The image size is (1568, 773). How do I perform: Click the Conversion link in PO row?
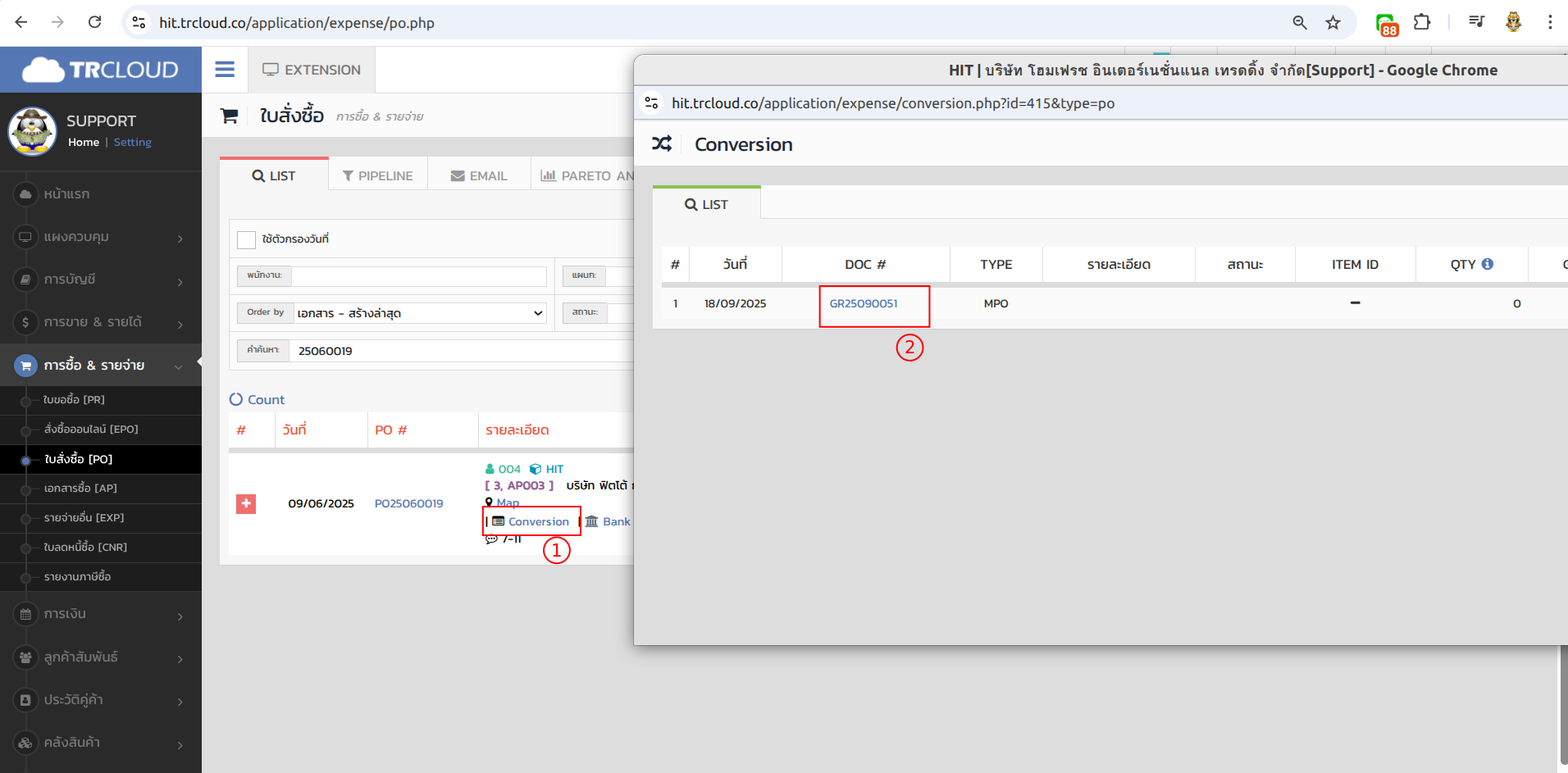pos(538,521)
